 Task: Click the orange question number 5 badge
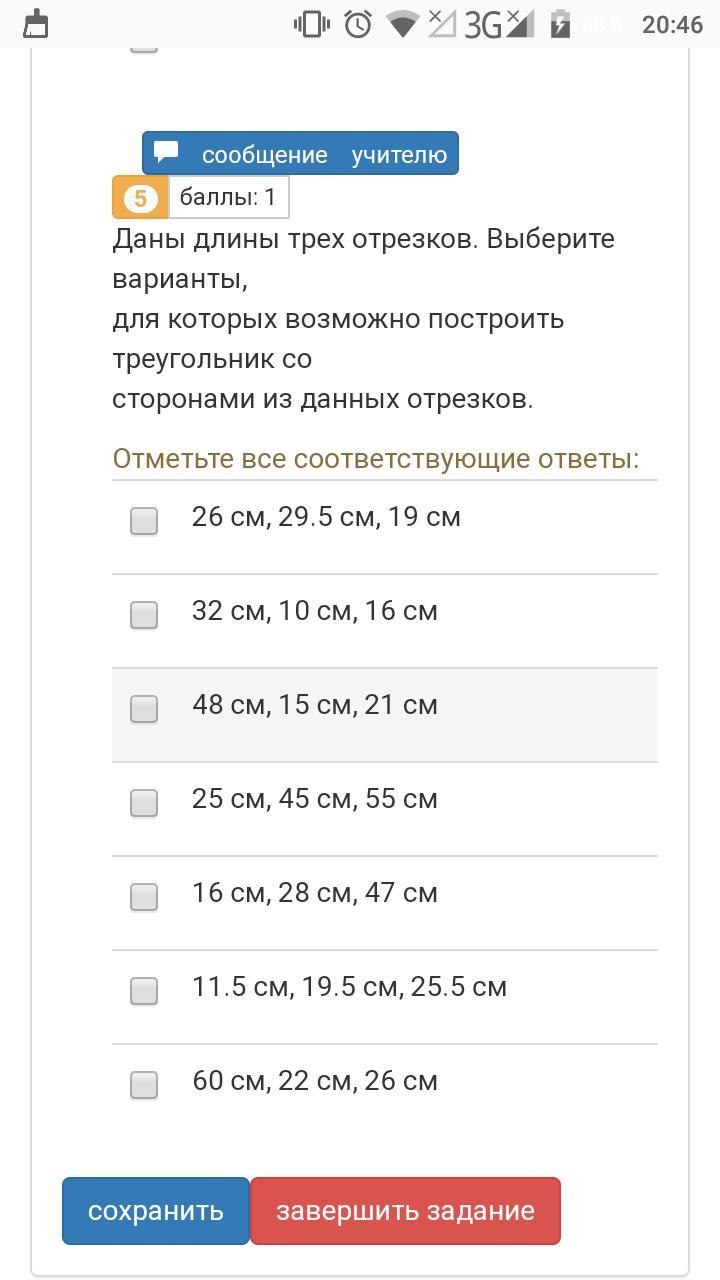tap(140, 198)
